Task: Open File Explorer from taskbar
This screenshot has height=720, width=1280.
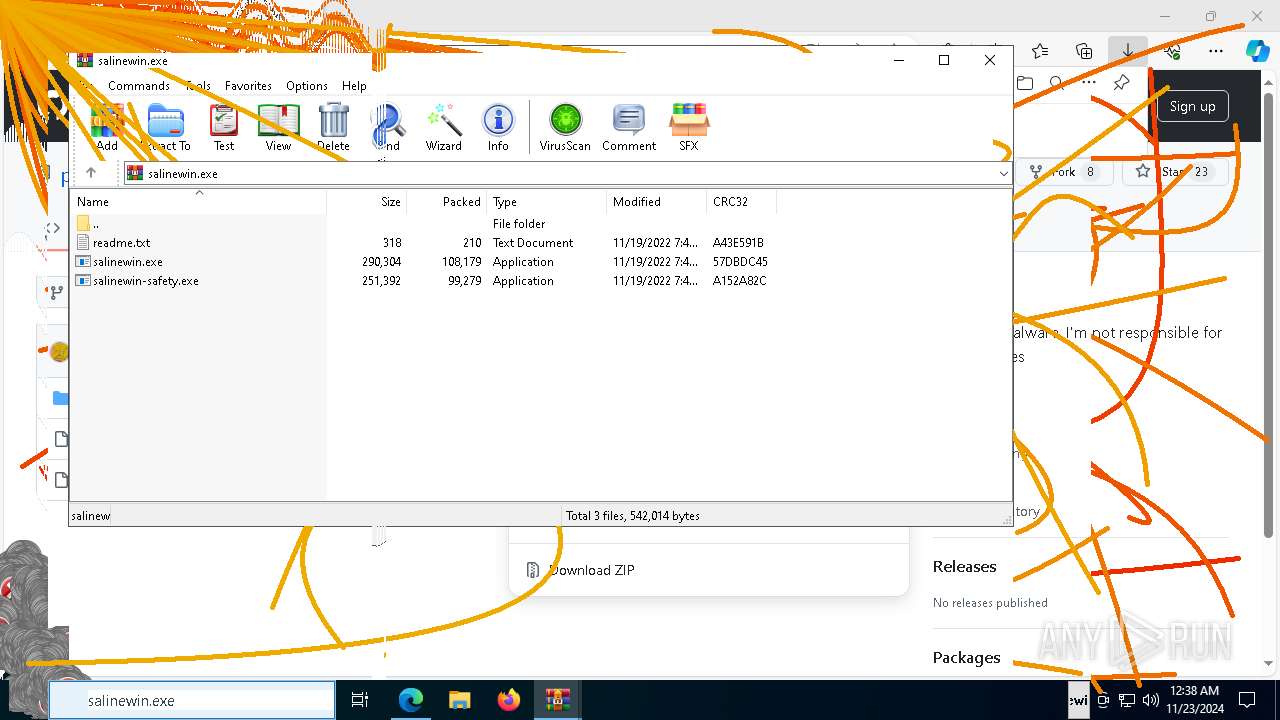Action: point(459,700)
